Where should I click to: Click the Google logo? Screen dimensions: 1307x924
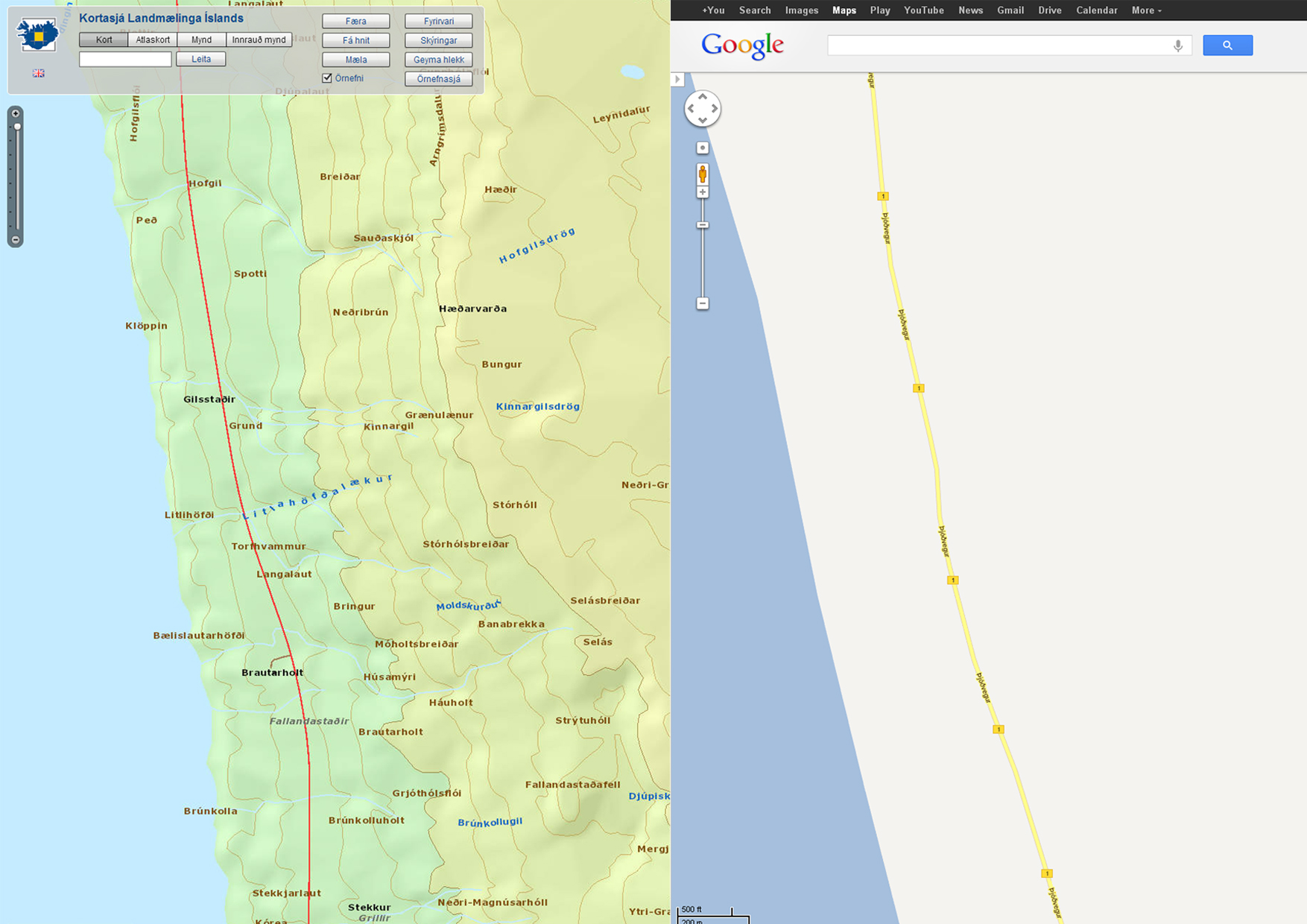click(742, 45)
